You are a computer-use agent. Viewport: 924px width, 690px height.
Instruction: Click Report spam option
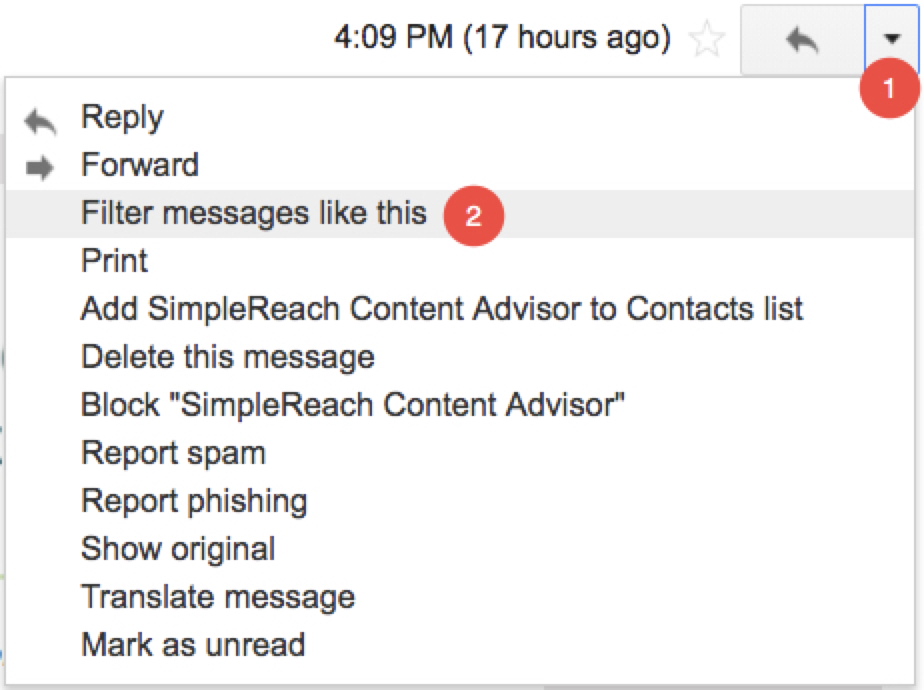[173, 452]
